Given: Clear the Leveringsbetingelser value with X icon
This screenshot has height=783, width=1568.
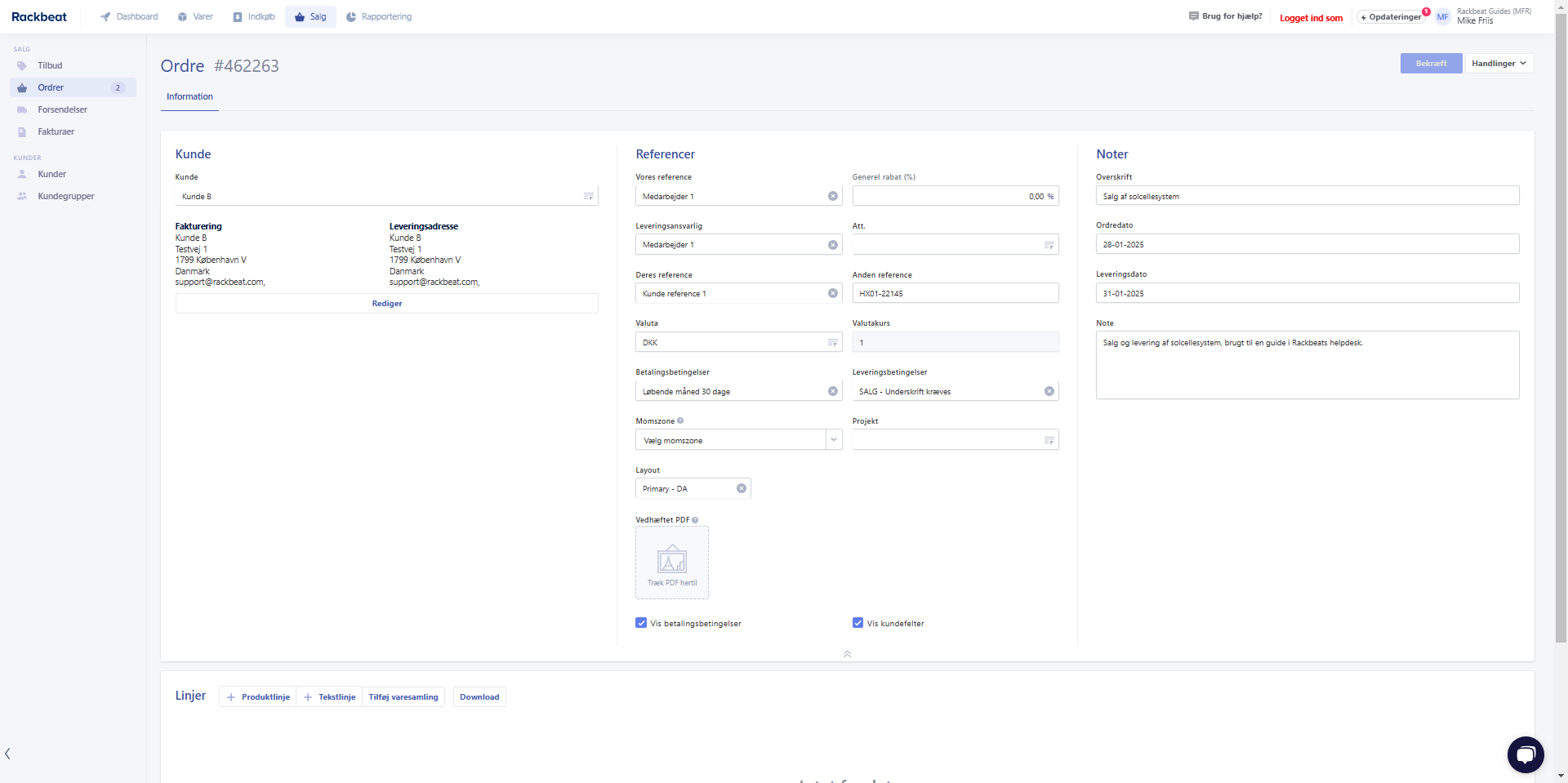Looking at the screenshot, I should (1049, 391).
